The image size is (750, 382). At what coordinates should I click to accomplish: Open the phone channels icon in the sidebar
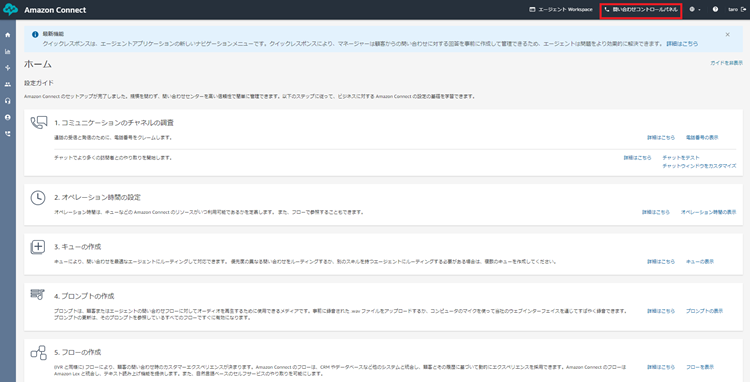pos(8,134)
